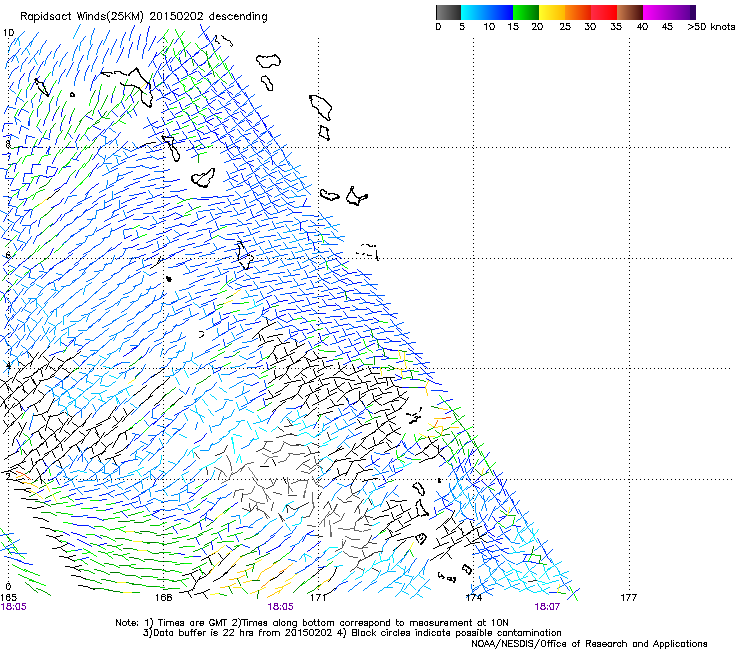Click the green 15-20 knots legend segment
The image size is (740, 650).
pyautogui.click(x=526, y=12)
